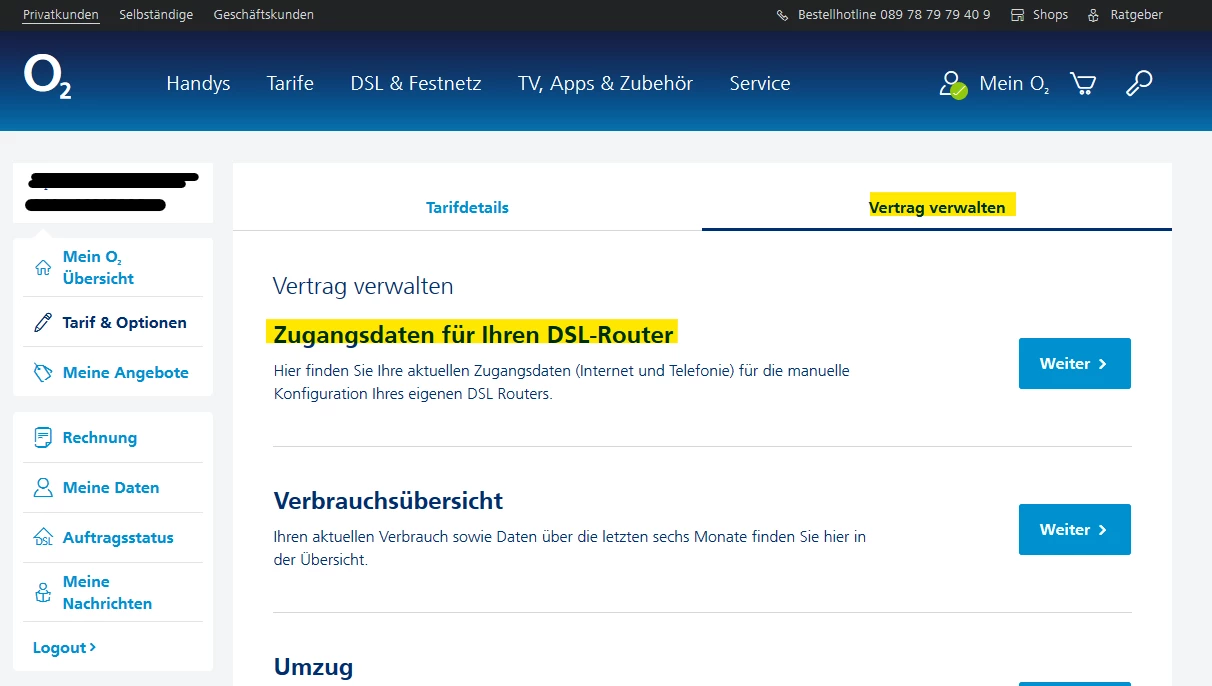The width and height of the screenshot is (1212, 686).
Task: Select the Geschäftskunden customer type
Action: (264, 15)
